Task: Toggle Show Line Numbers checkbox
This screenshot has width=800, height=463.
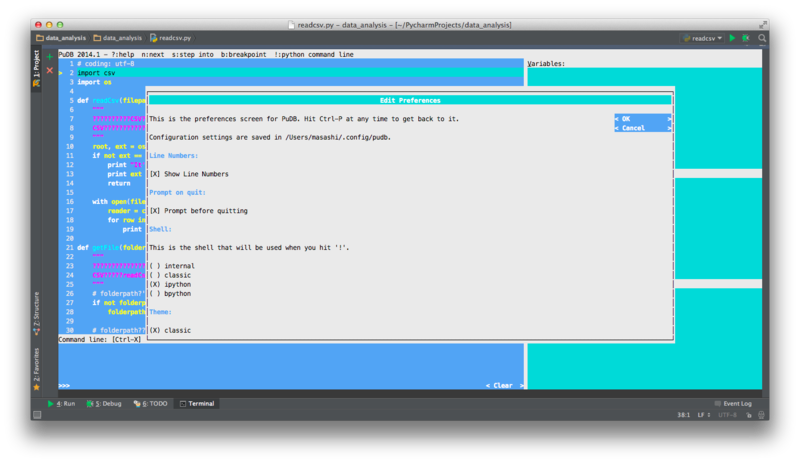Action: point(189,174)
